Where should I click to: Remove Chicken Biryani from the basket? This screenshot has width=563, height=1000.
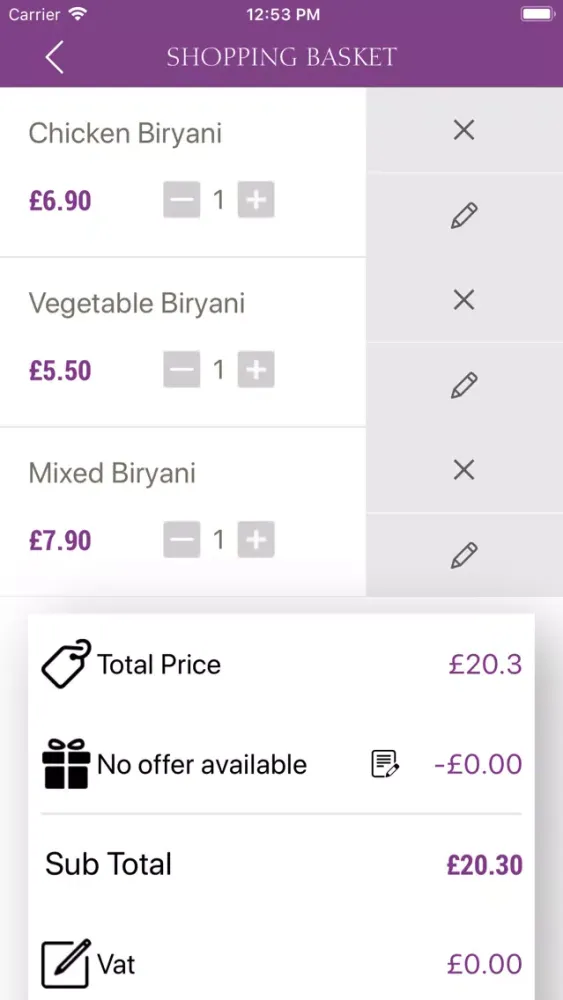click(464, 130)
